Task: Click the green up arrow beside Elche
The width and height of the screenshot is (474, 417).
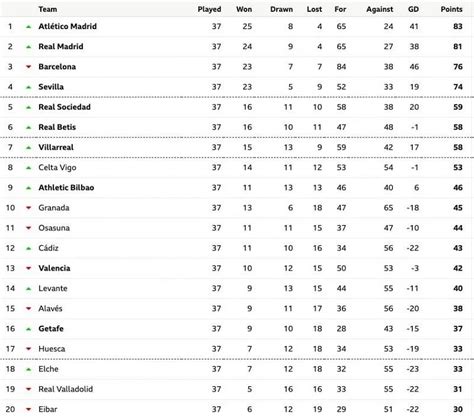Action: click(x=29, y=369)
